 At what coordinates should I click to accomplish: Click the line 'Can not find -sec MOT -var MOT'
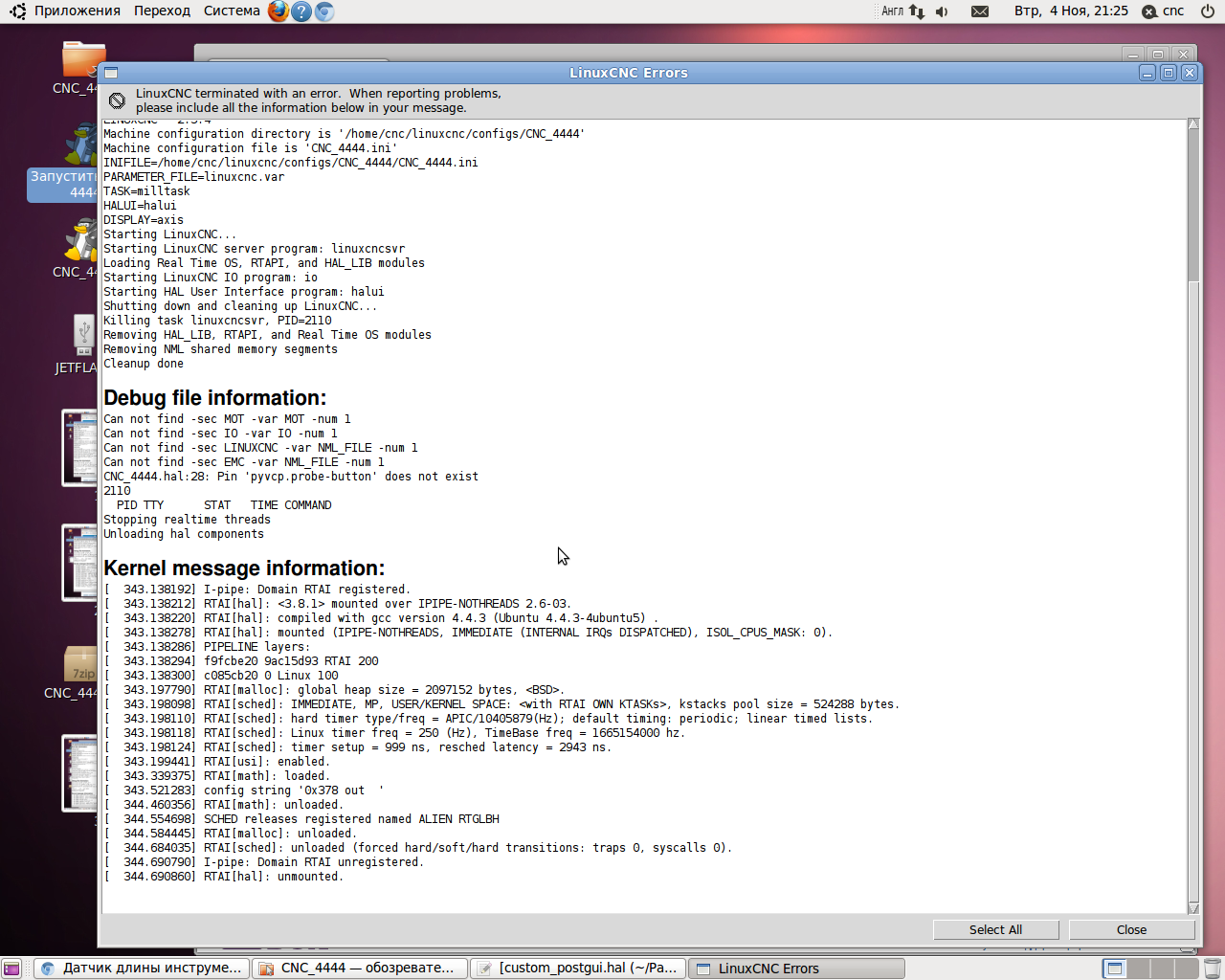tap(227, 419)
